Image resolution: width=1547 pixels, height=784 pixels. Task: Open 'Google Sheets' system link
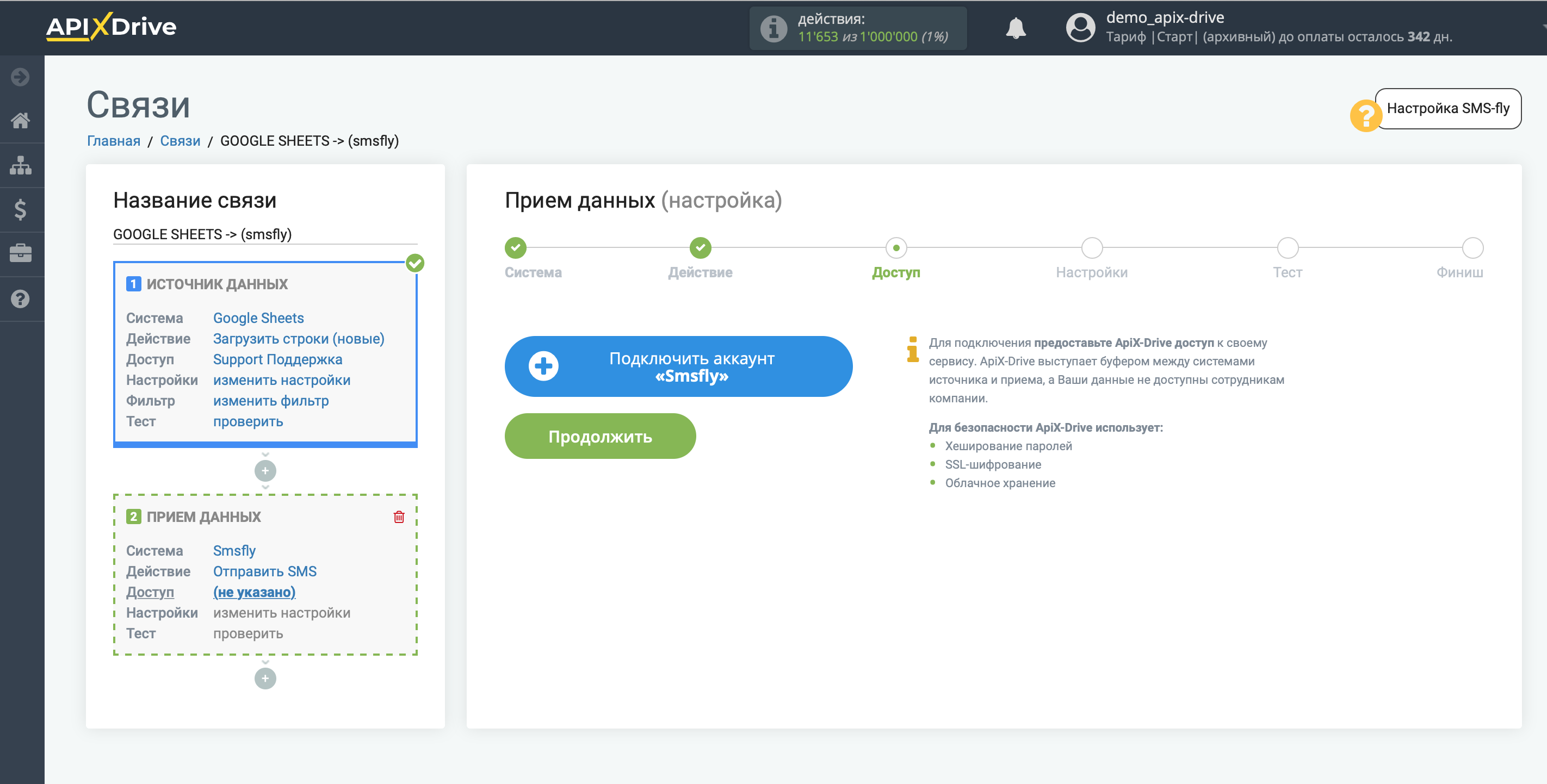click(258, 318)
